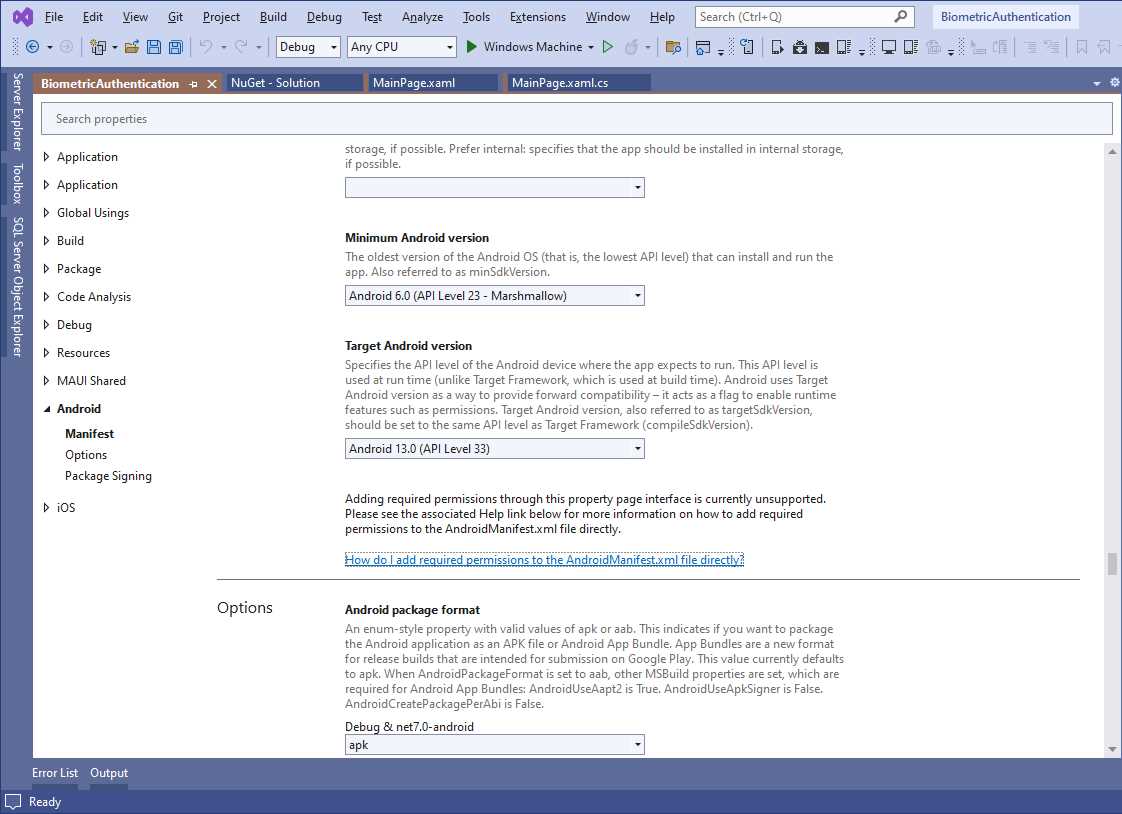Open the Toolbox side panel

point(17,184)
